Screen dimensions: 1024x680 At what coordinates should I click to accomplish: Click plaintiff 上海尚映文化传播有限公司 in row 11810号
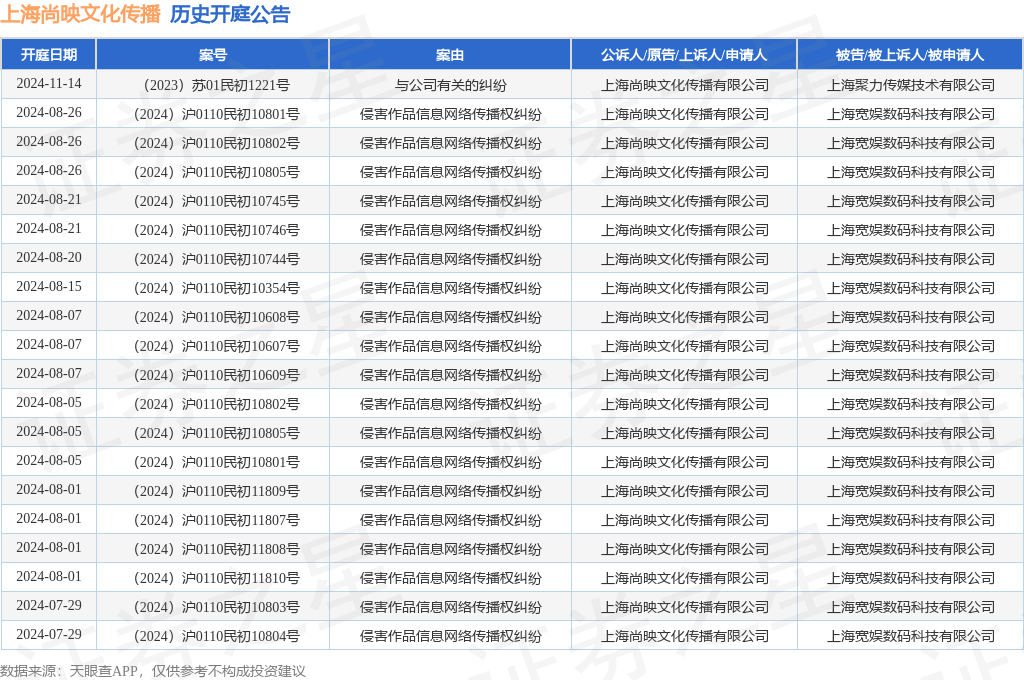[684, 578]
